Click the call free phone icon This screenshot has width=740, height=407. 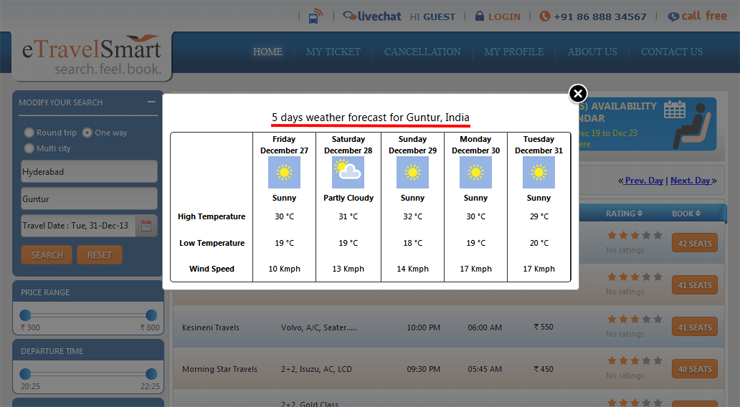(x=673, y=16)
